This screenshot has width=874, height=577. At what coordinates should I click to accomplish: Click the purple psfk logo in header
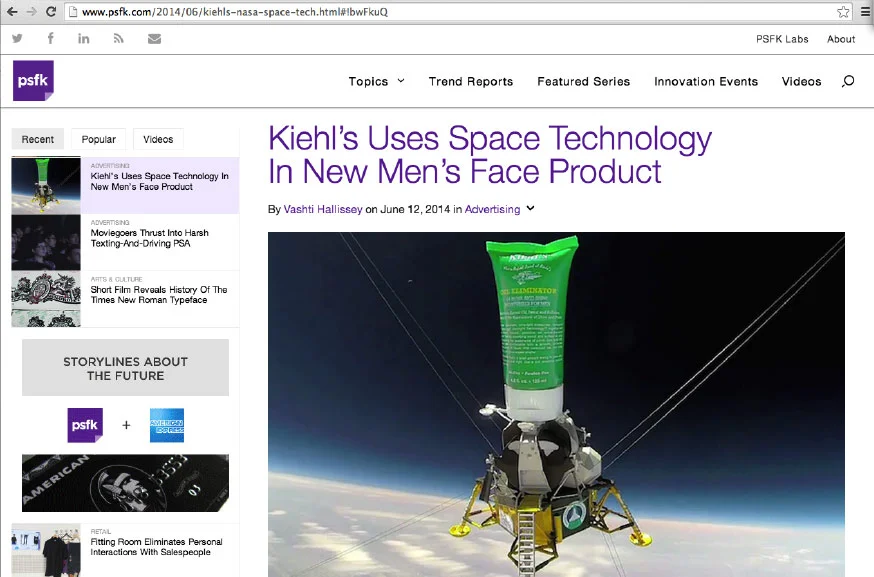tap(33, 80)
